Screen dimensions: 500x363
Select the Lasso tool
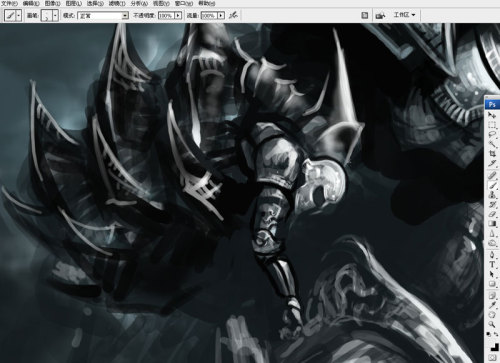pos(492,134)
